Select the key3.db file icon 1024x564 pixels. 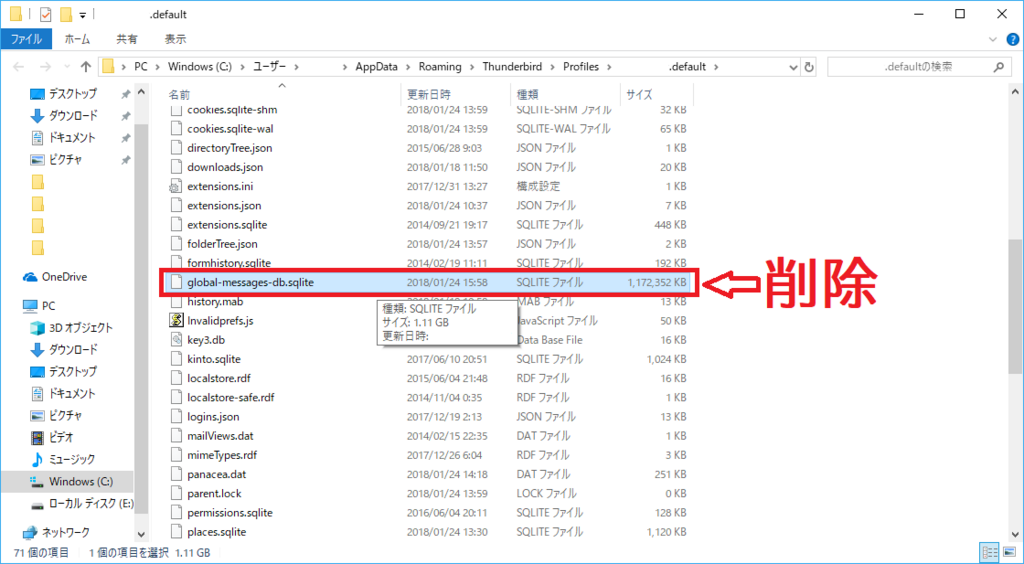tap(175, 339)
